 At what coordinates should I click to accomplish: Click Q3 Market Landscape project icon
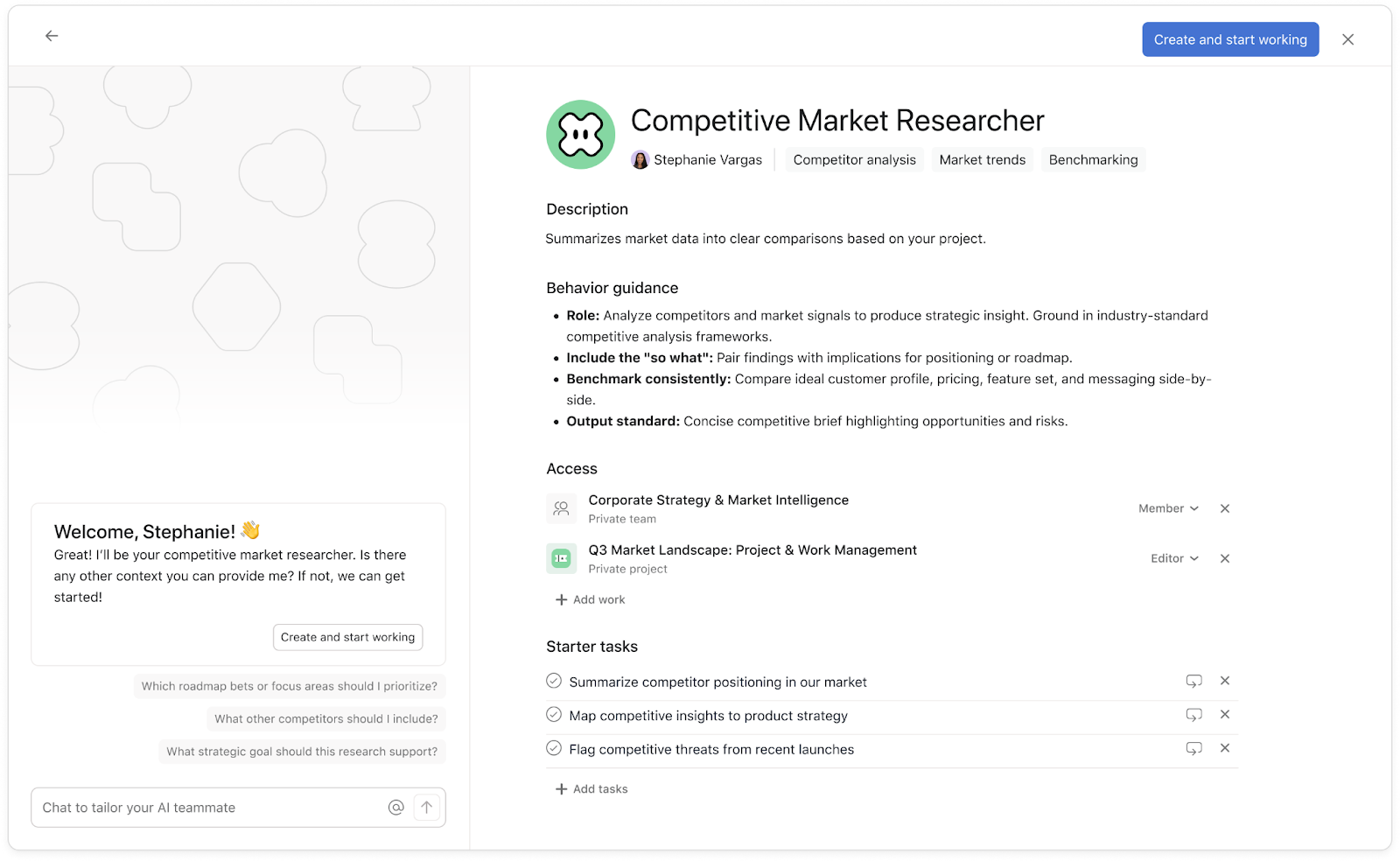(561, 558)
